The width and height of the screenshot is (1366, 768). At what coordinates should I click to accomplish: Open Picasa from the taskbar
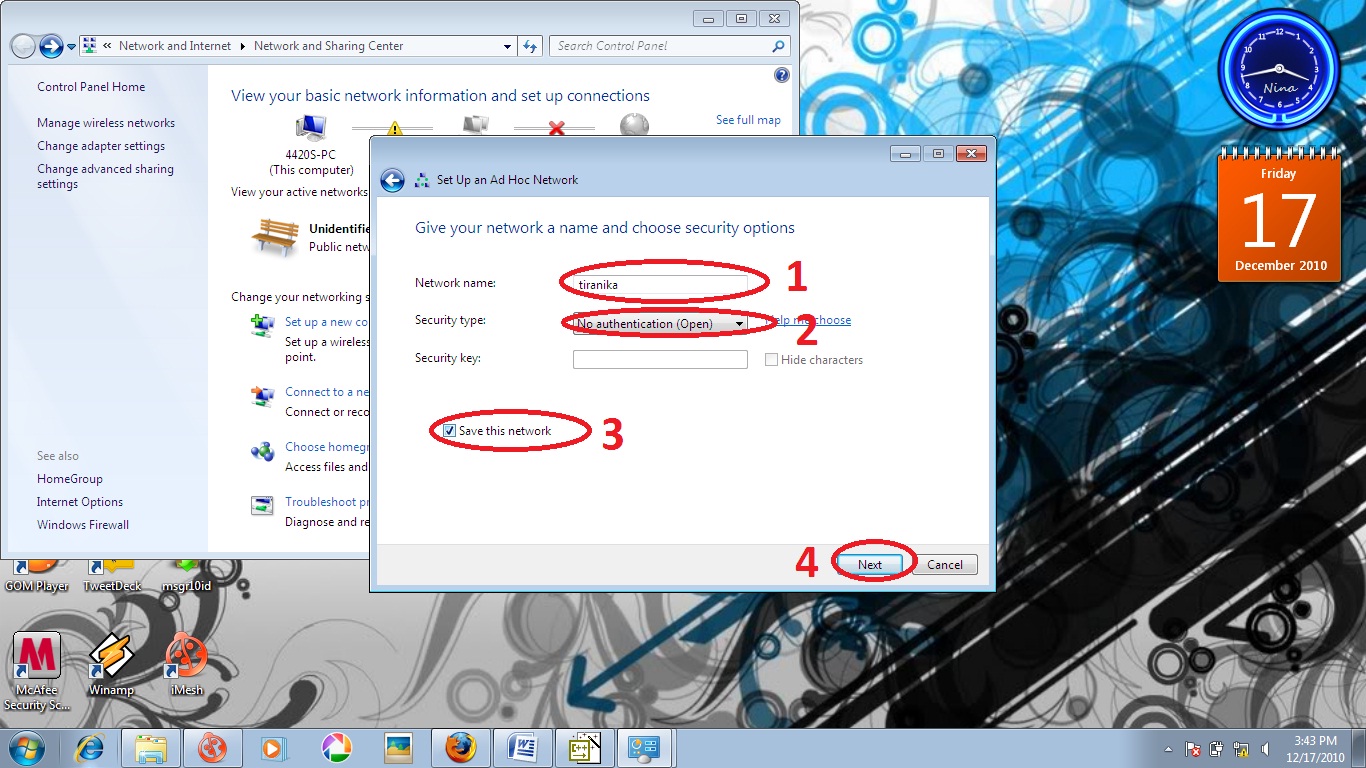pyautogui.click(x=336, y=748)
